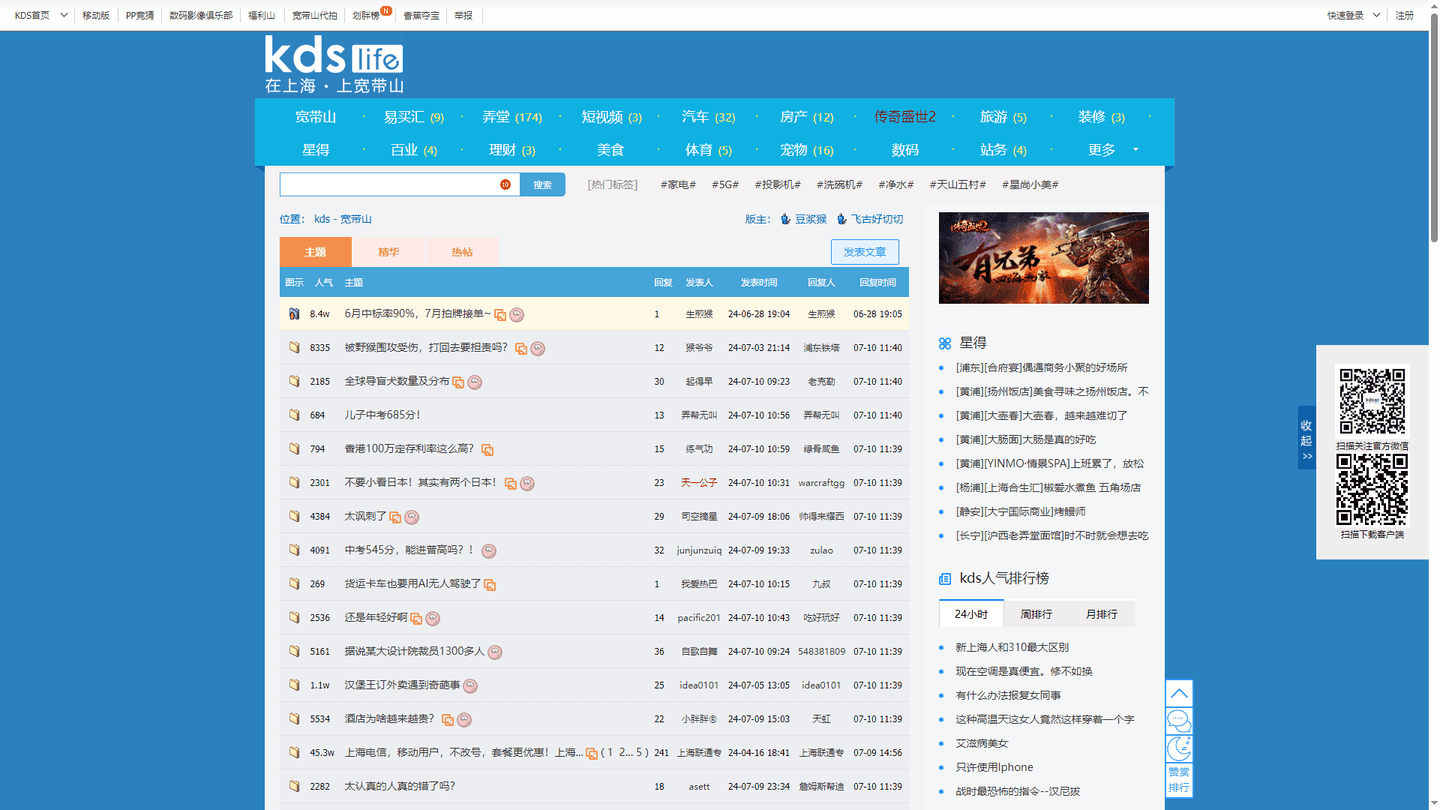Click the face emoji icon after 汉堡王订外卖遇到奇葩事
This screenshot has height=810, width=1440.
click(470, 685)
